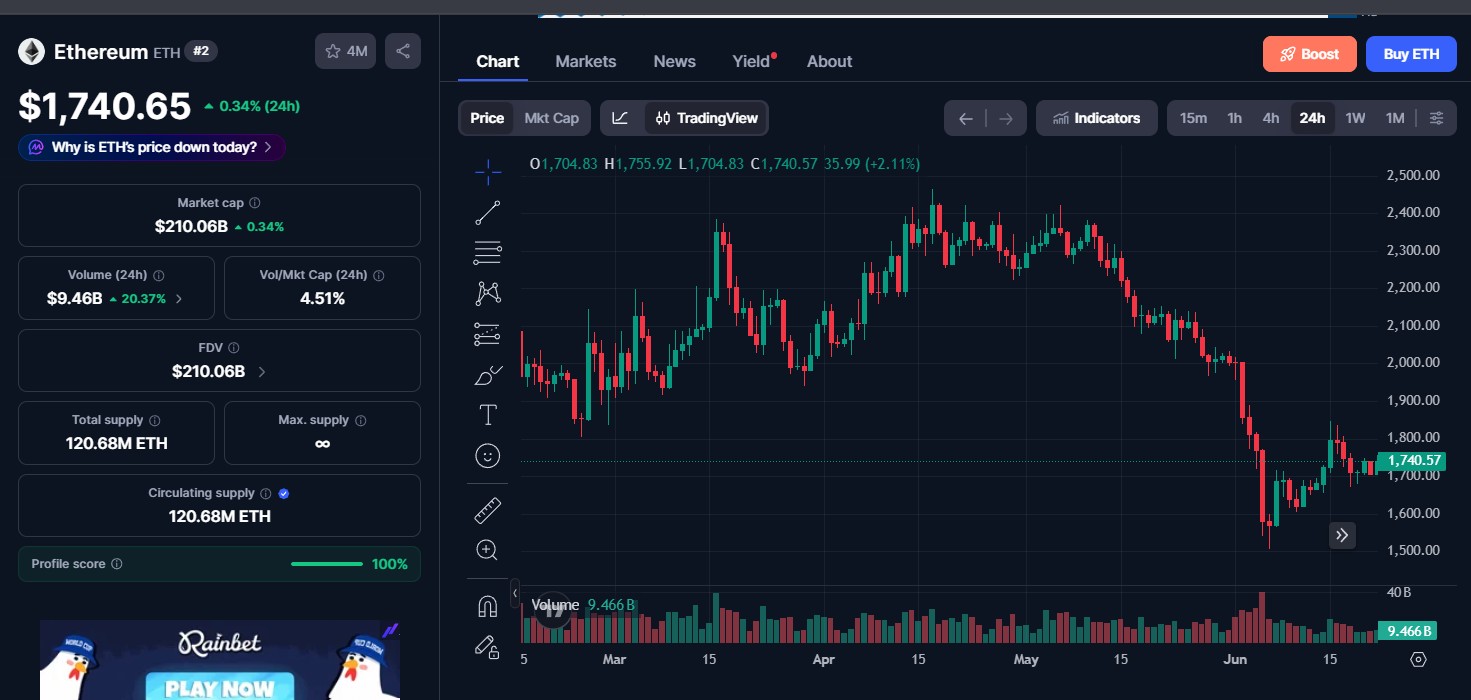Show Profile score info tooltip icon
The image size is (1471, 700).
117,564
